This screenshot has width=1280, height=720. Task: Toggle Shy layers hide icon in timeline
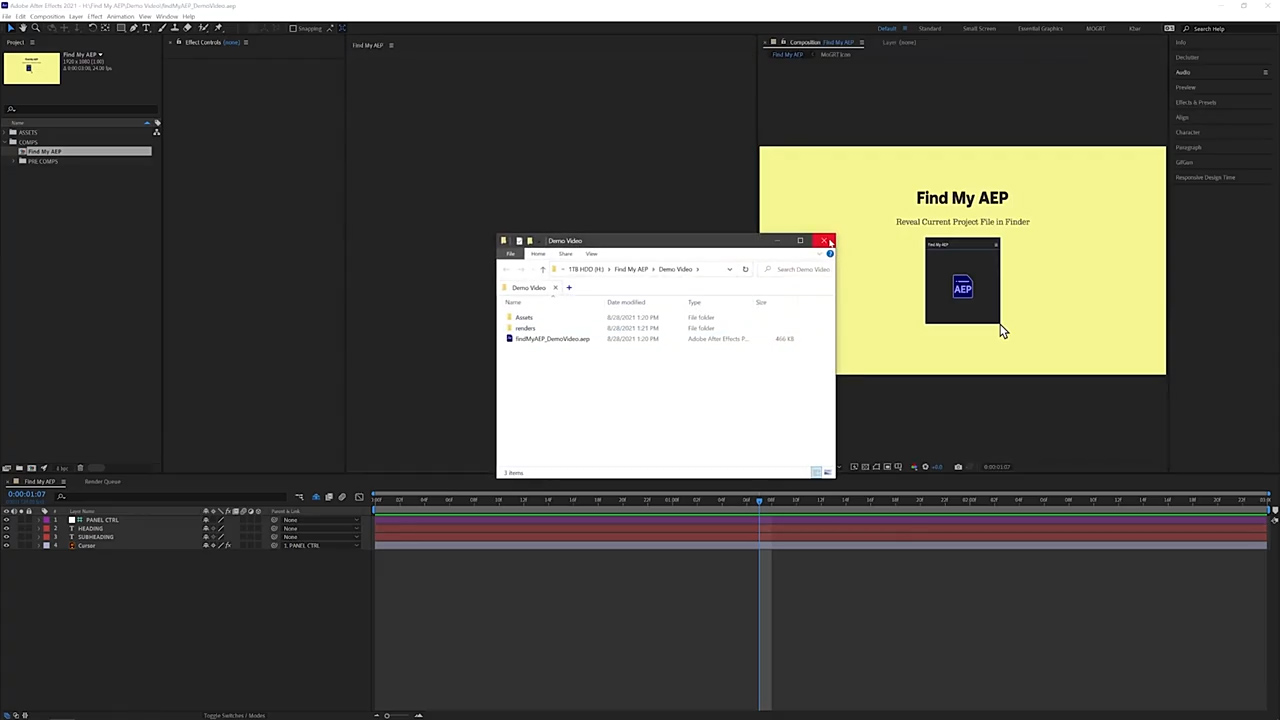click(315, 497)
